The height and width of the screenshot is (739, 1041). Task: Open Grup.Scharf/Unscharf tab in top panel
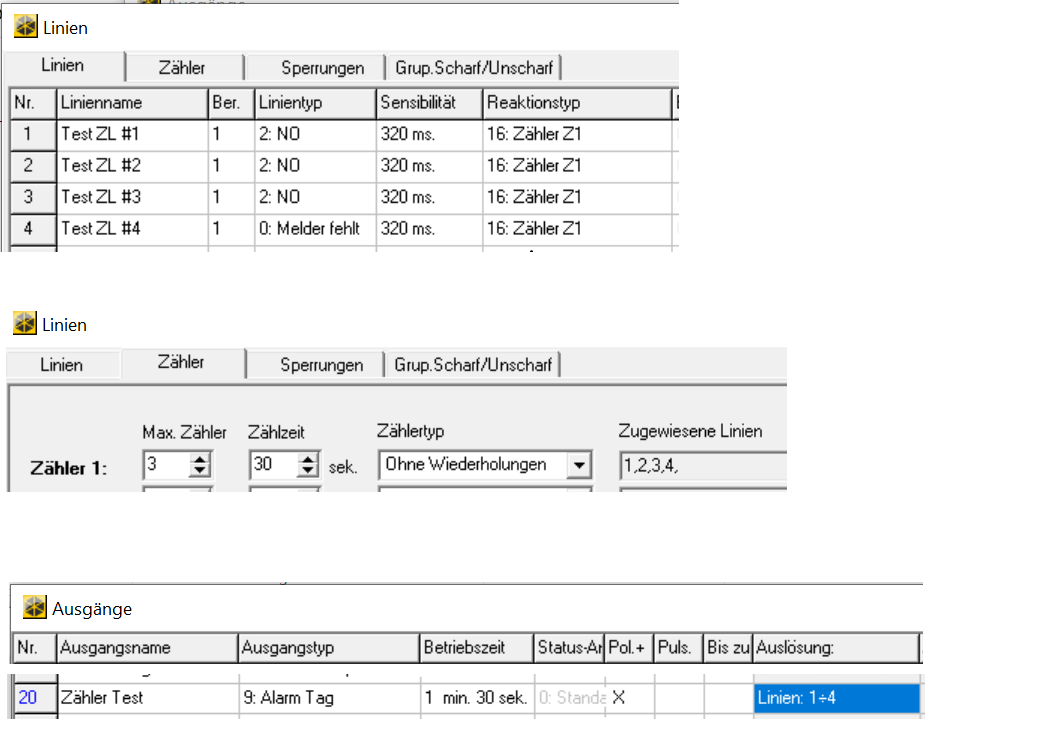coord(473,68)
